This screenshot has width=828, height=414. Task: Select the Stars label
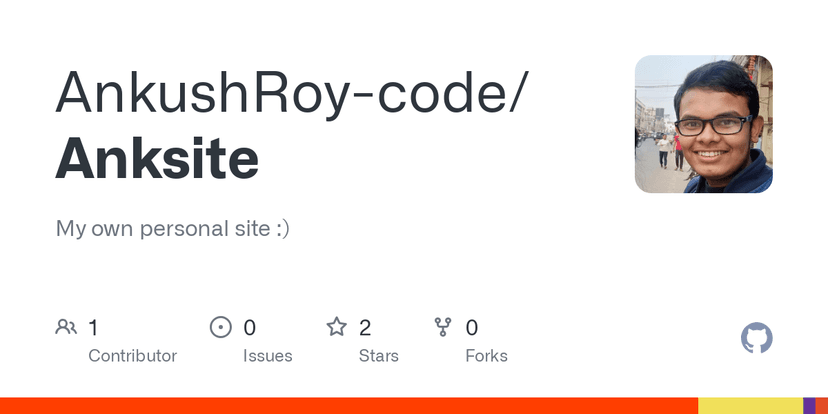tap(378, 356)
